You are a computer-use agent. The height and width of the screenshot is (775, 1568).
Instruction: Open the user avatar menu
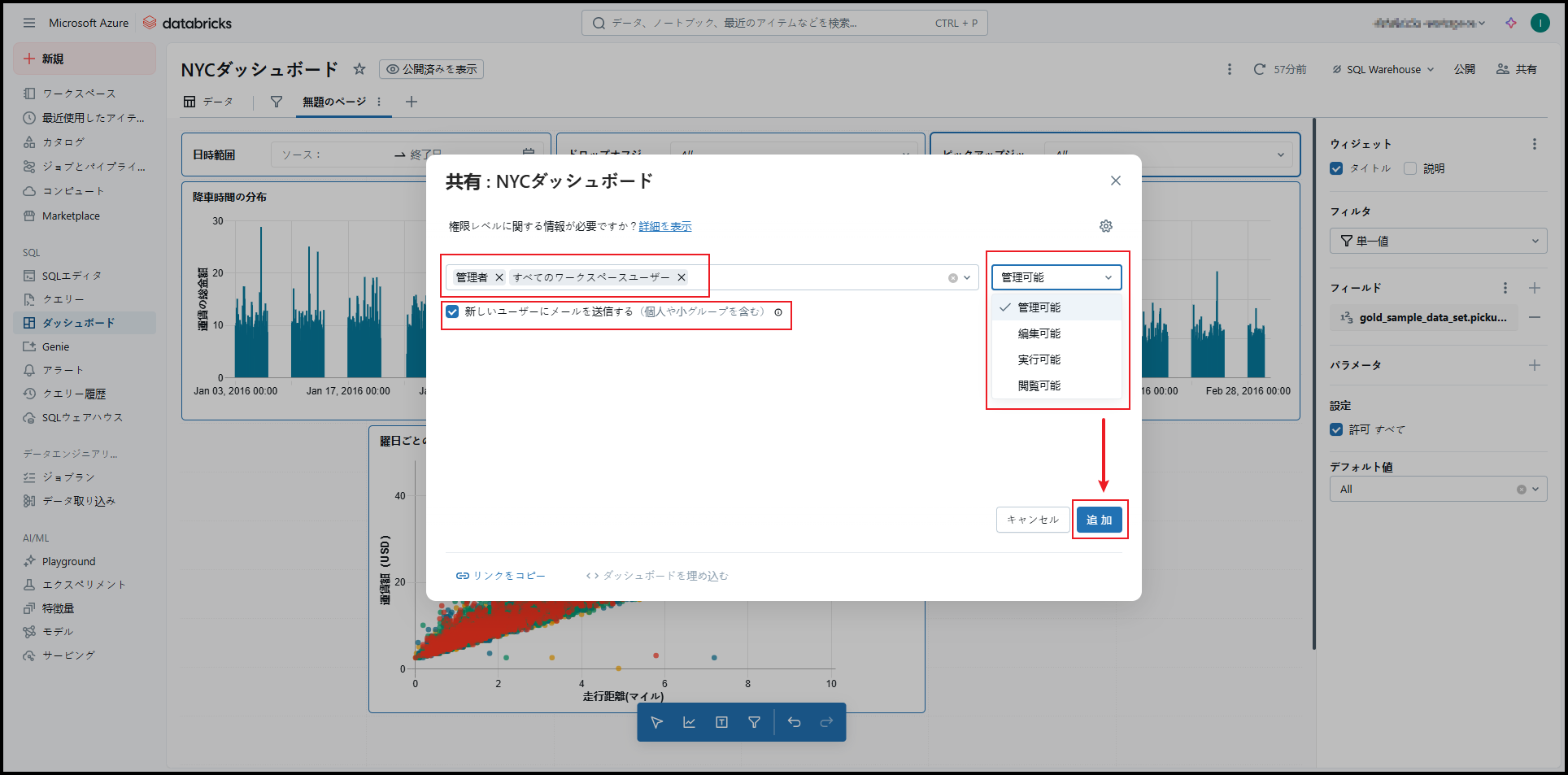point(1540,23)
